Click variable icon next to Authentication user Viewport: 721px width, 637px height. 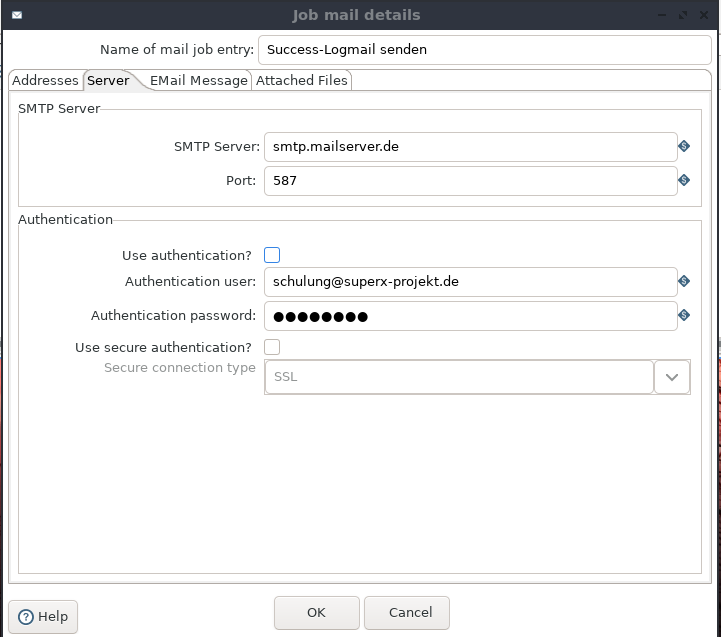[x=684, y=281]
